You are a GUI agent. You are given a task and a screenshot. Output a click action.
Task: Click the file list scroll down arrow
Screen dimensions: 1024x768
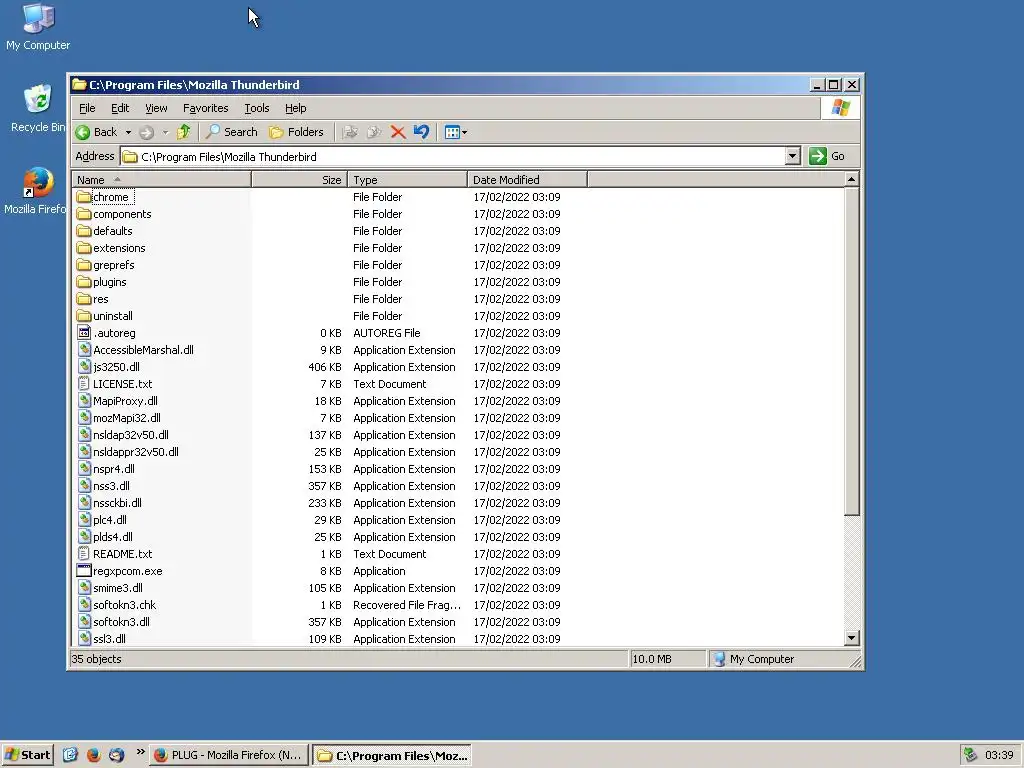click(852, 638)
